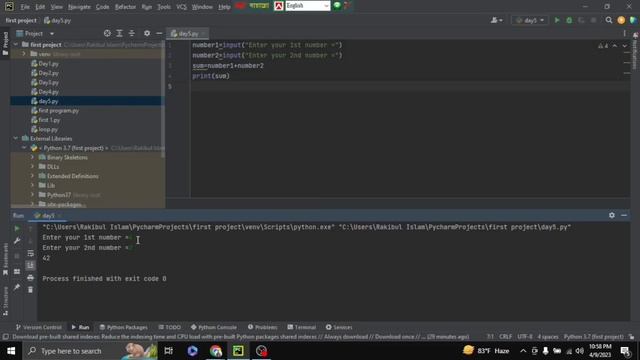Toggle Bookmarks side tool window

click(5, 260)
